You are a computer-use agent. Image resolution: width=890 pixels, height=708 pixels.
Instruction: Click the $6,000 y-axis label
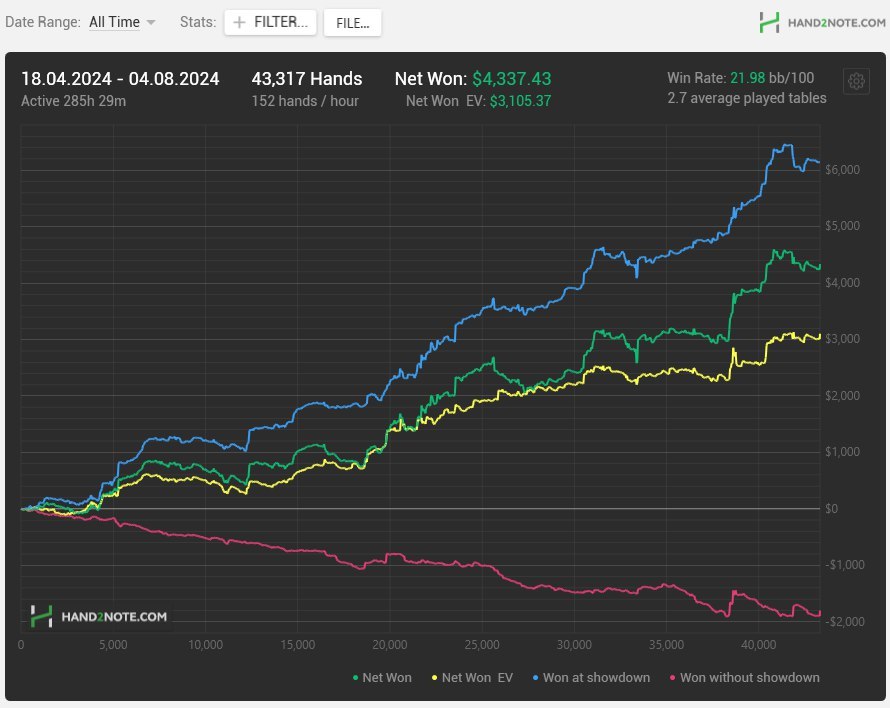click(x=842, y=170)
